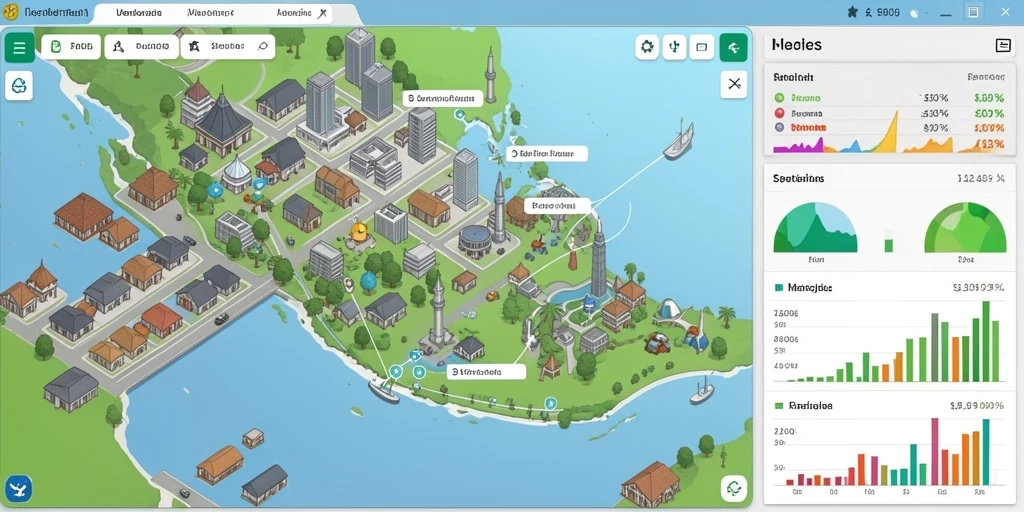Screen dimensions: 1024x512
Task: Close the third top tab via its X
Action: click(321, 13)
